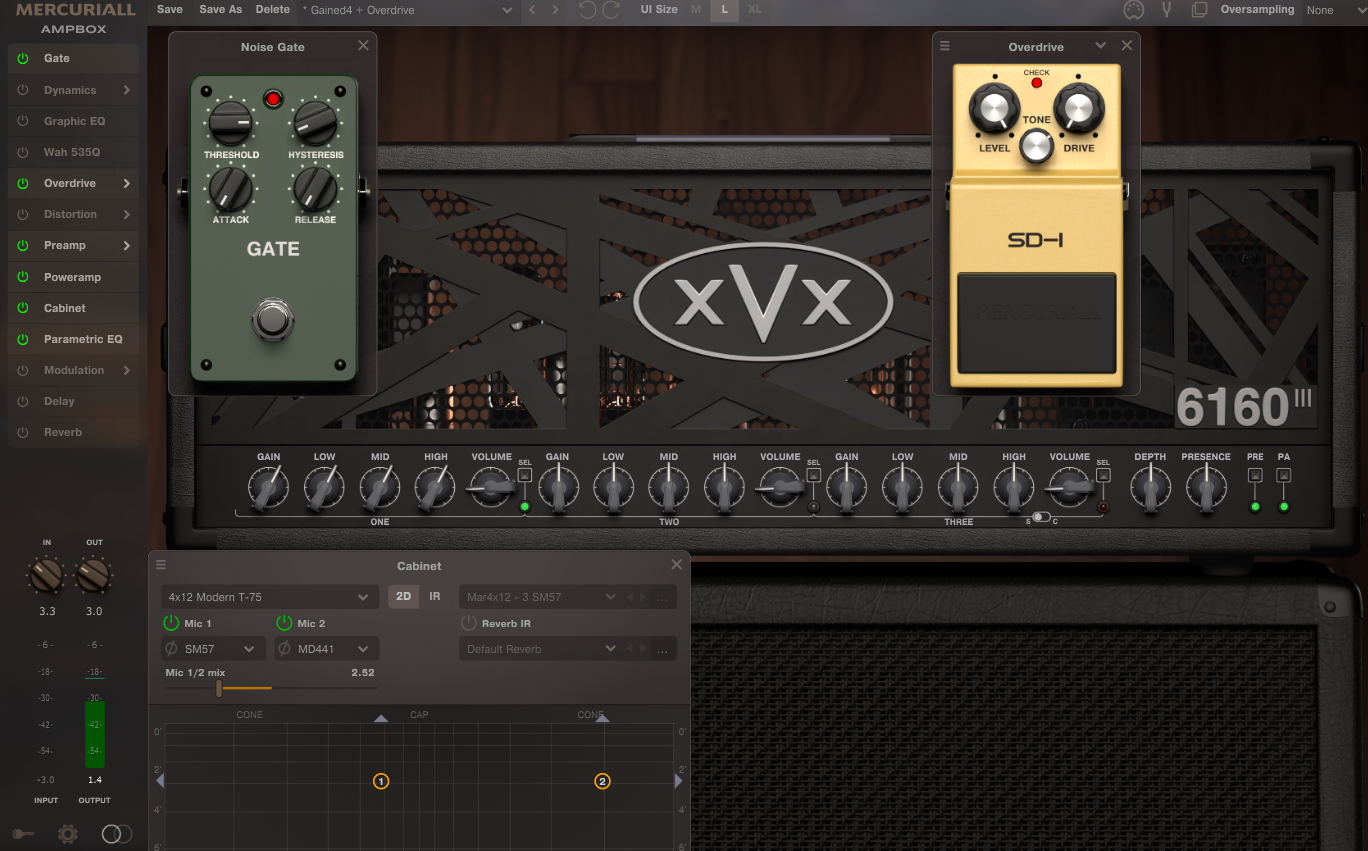The image size is (1368, 851).
Task: Go to the previous preset arrow
Action: (x=532, y=10)
